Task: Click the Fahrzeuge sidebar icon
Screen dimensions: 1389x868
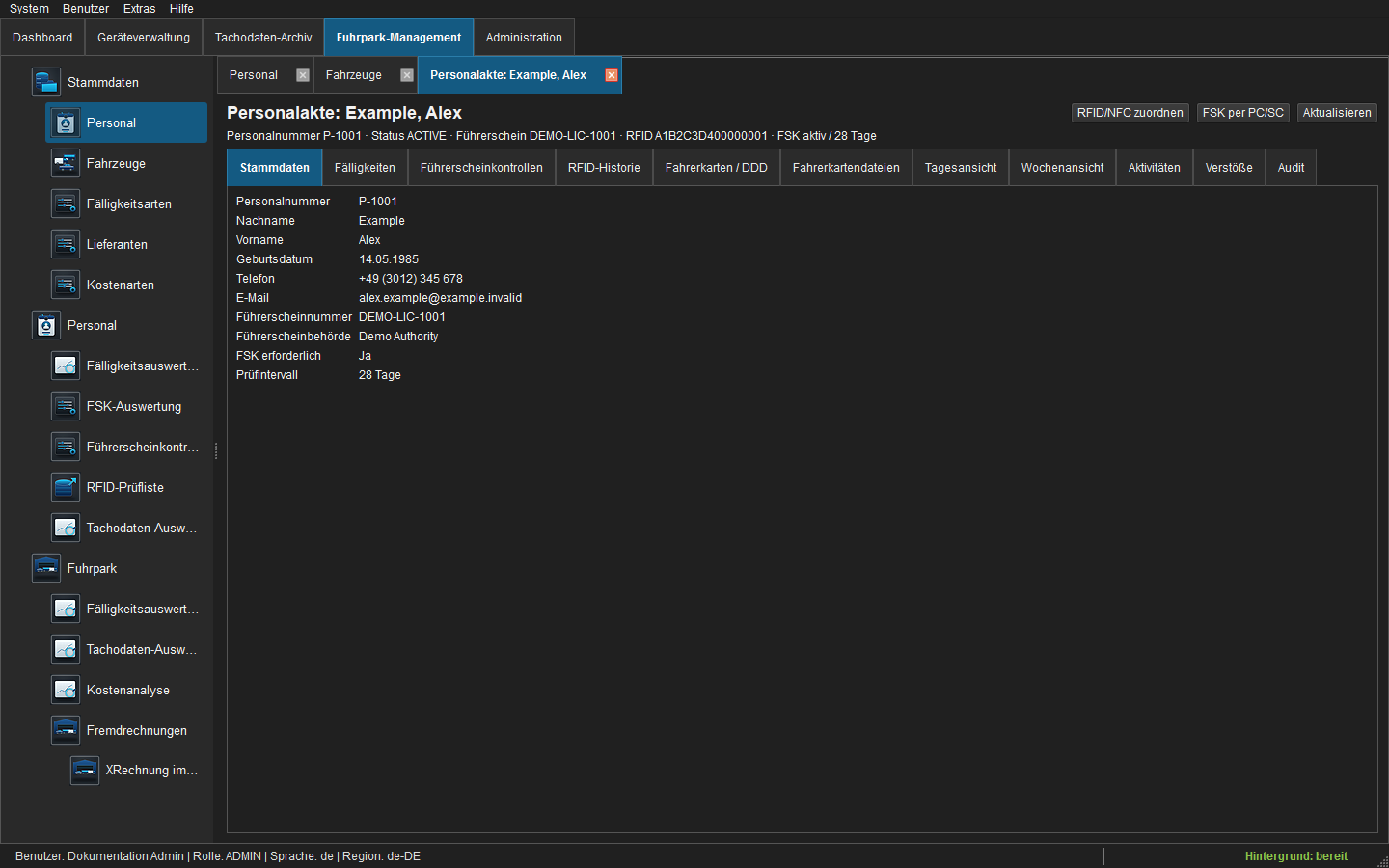Action: tap(65, 163)
